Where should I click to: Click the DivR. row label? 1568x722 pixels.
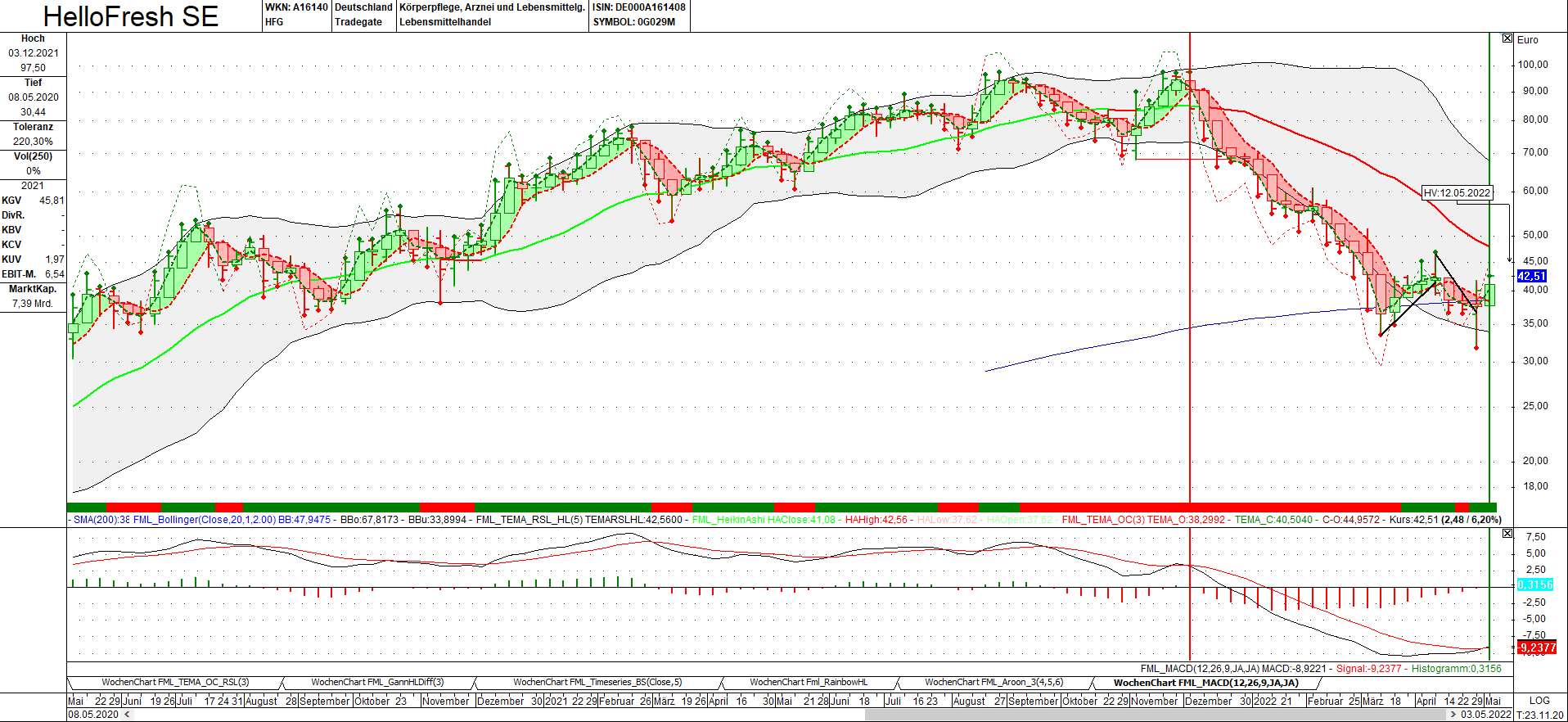point(13,215)
